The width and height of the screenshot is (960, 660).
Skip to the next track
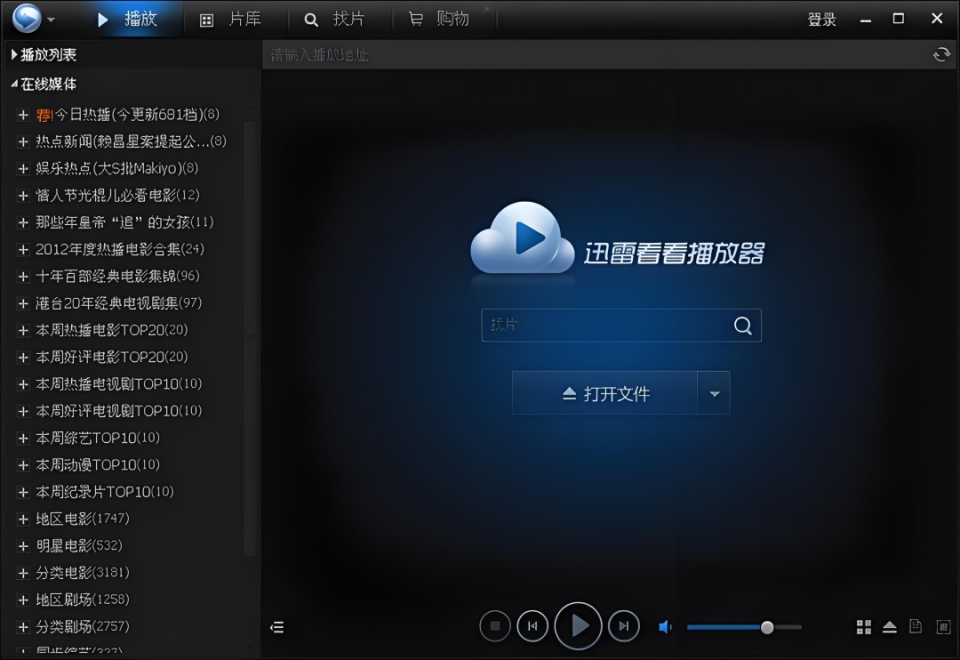623,626
